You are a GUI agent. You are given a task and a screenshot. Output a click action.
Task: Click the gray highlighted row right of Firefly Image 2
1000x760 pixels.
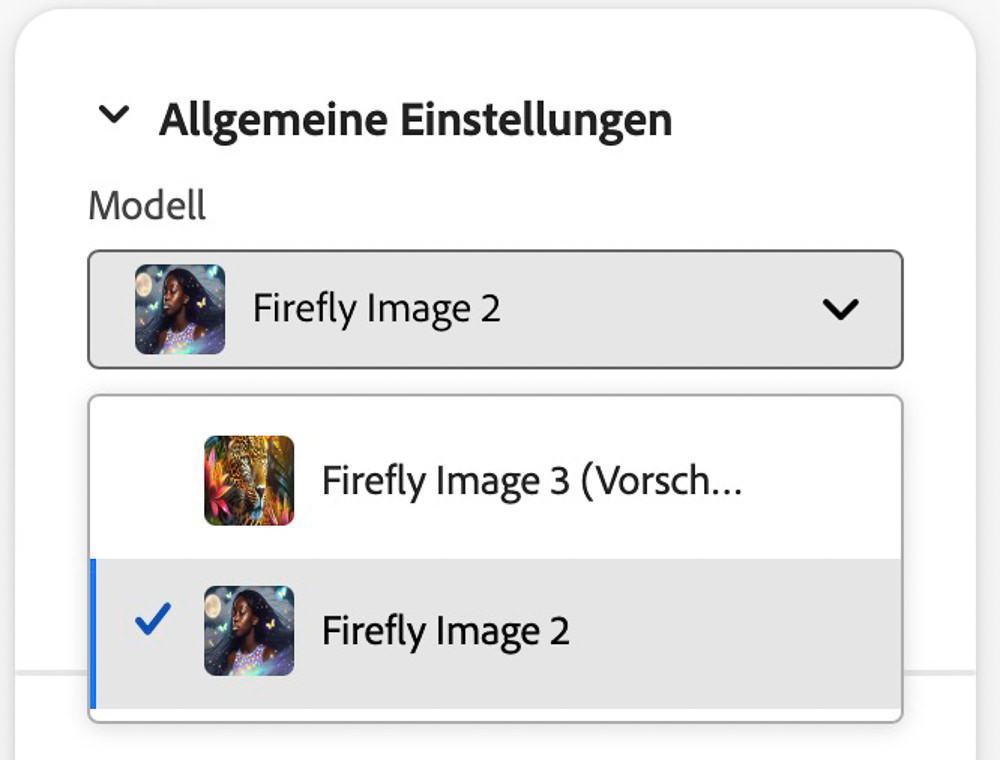tap(733, 633)
